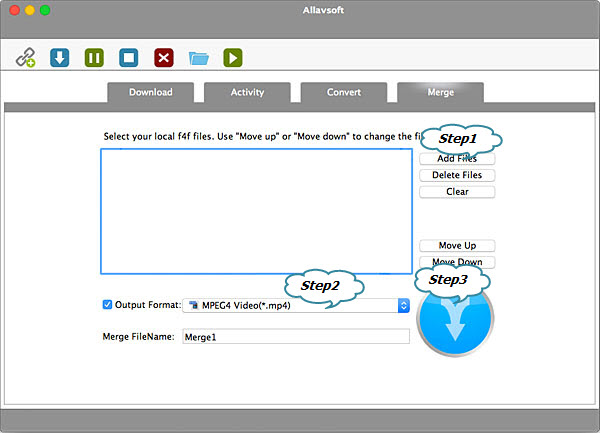Delete item with red X icon

[x=164, y=58]
